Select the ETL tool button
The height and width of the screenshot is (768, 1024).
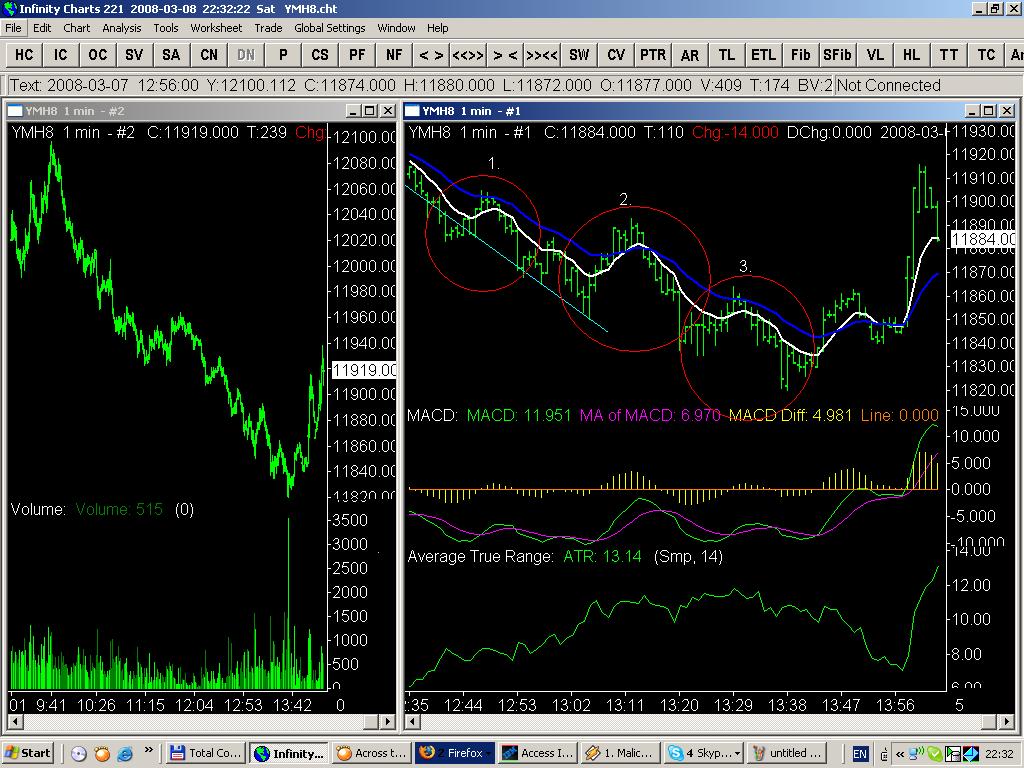click(x=764, y=55)
